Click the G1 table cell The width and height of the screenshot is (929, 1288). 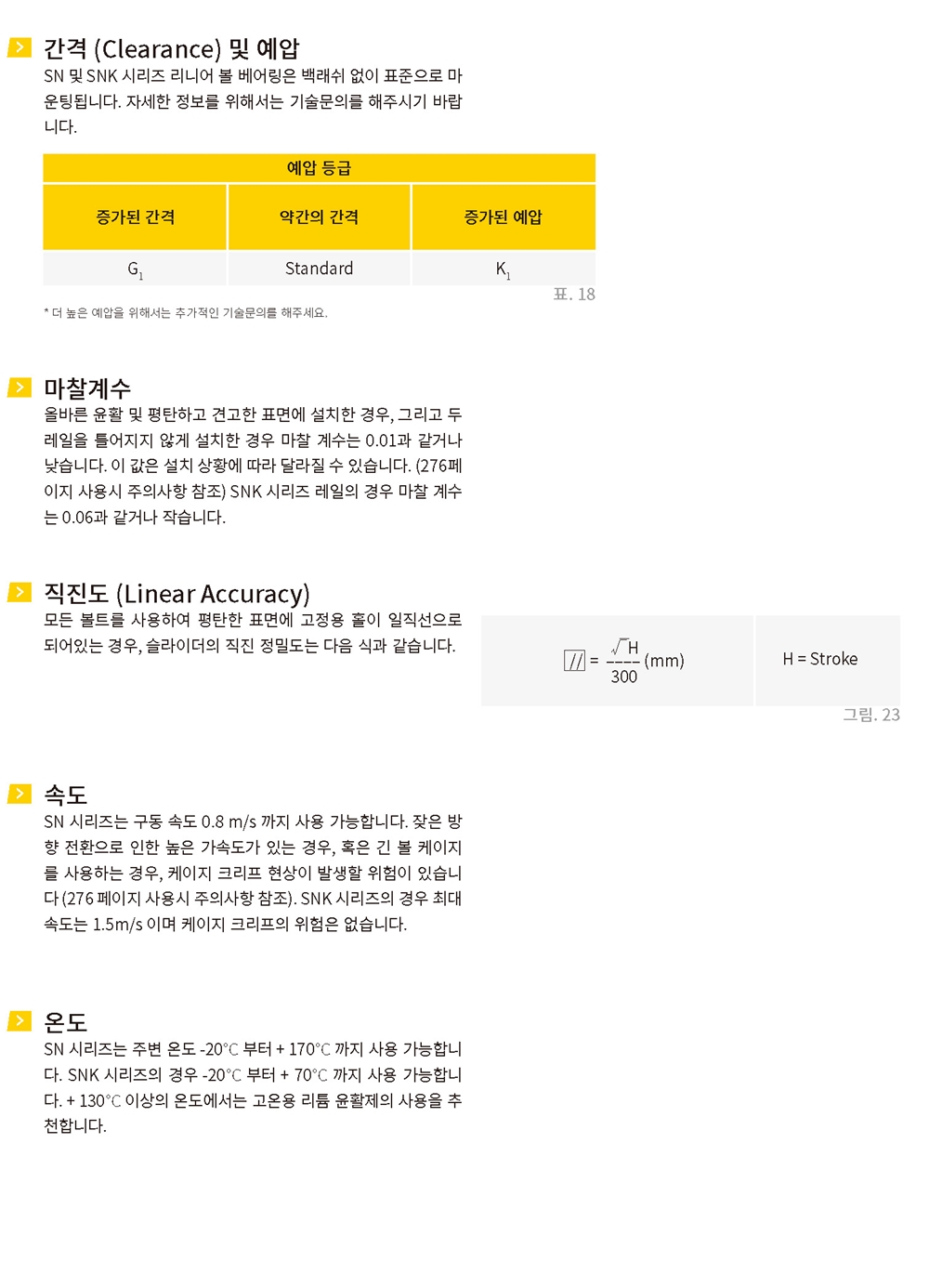135,269
